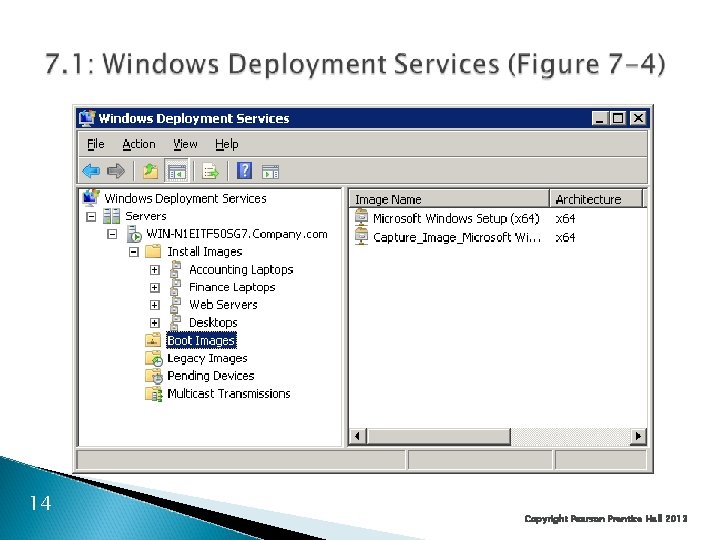
Task: Expand the Finance Laptops group
Action: click(x=155, y=287)
